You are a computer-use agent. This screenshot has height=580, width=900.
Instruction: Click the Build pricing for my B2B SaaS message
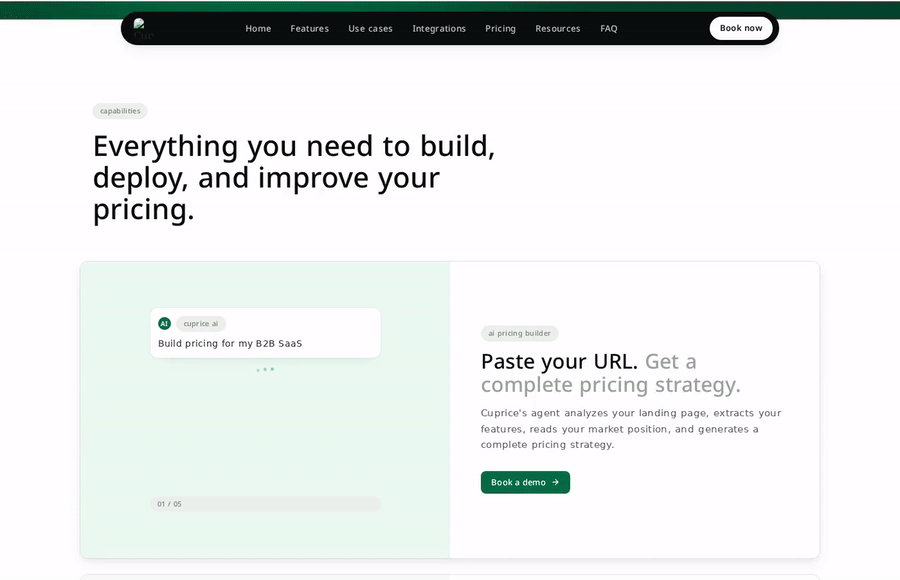[x=230, y=343]
